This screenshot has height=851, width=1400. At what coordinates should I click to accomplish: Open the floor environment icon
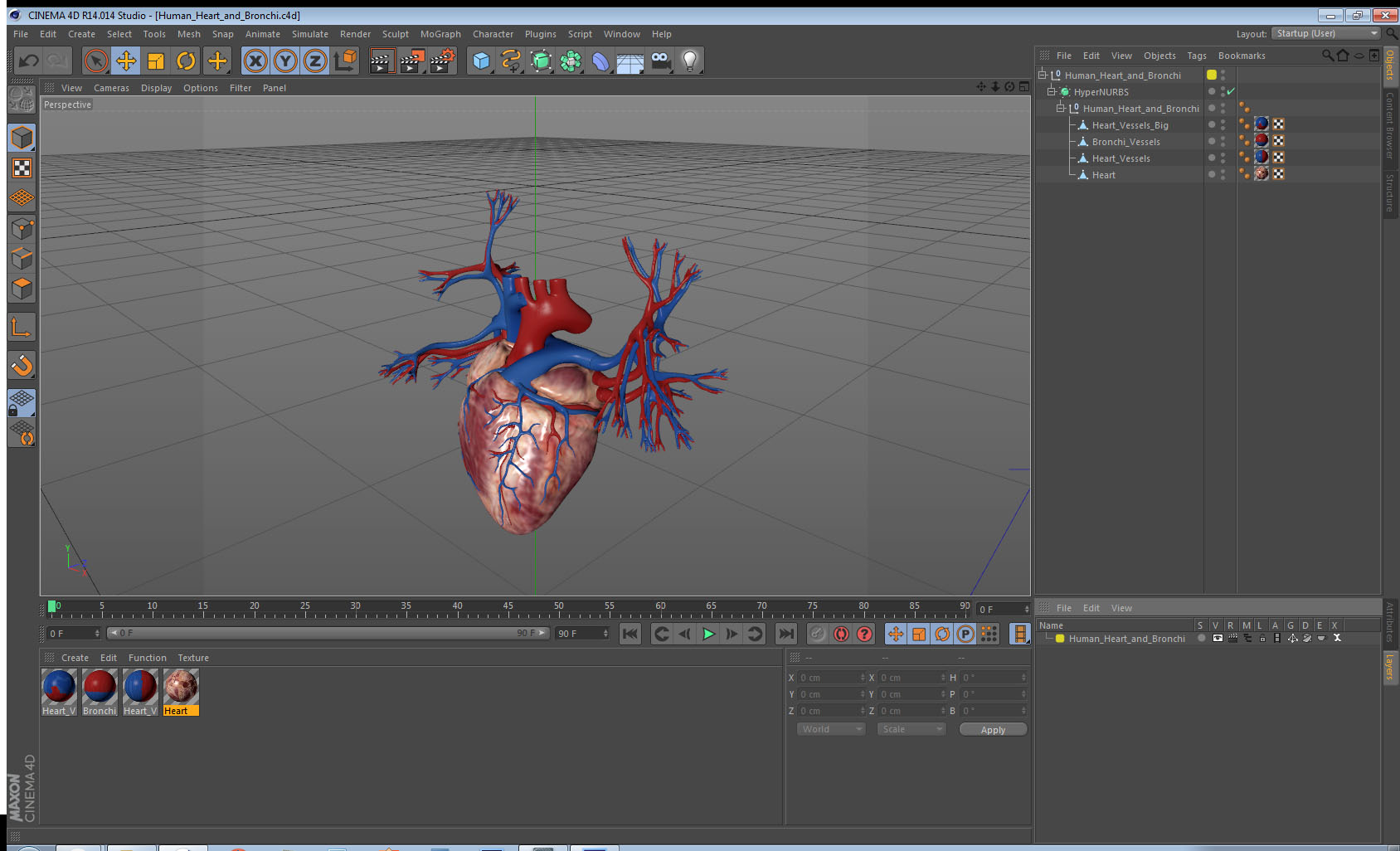[x=630, y=61]
